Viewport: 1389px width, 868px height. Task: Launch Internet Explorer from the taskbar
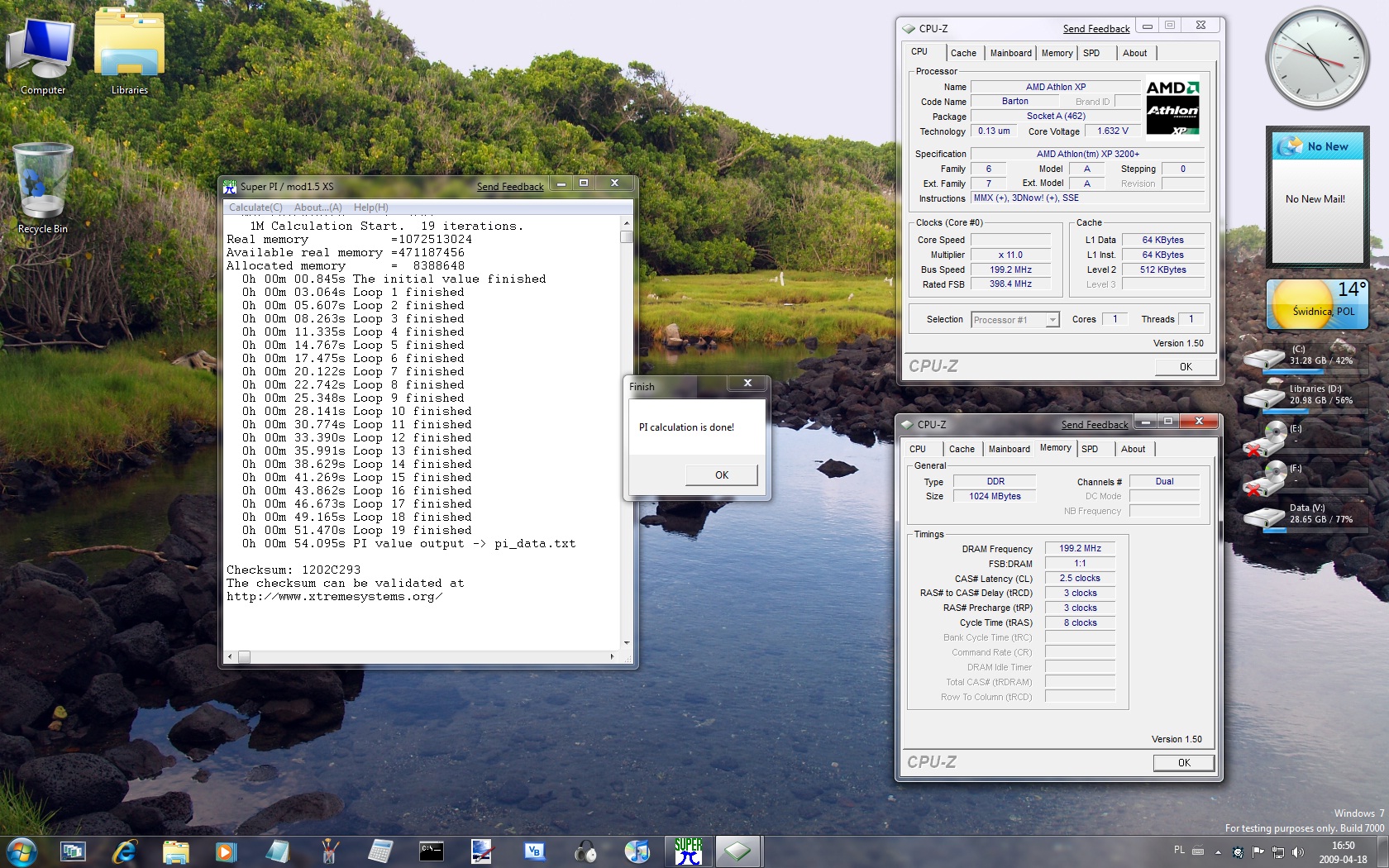(124, 851)
